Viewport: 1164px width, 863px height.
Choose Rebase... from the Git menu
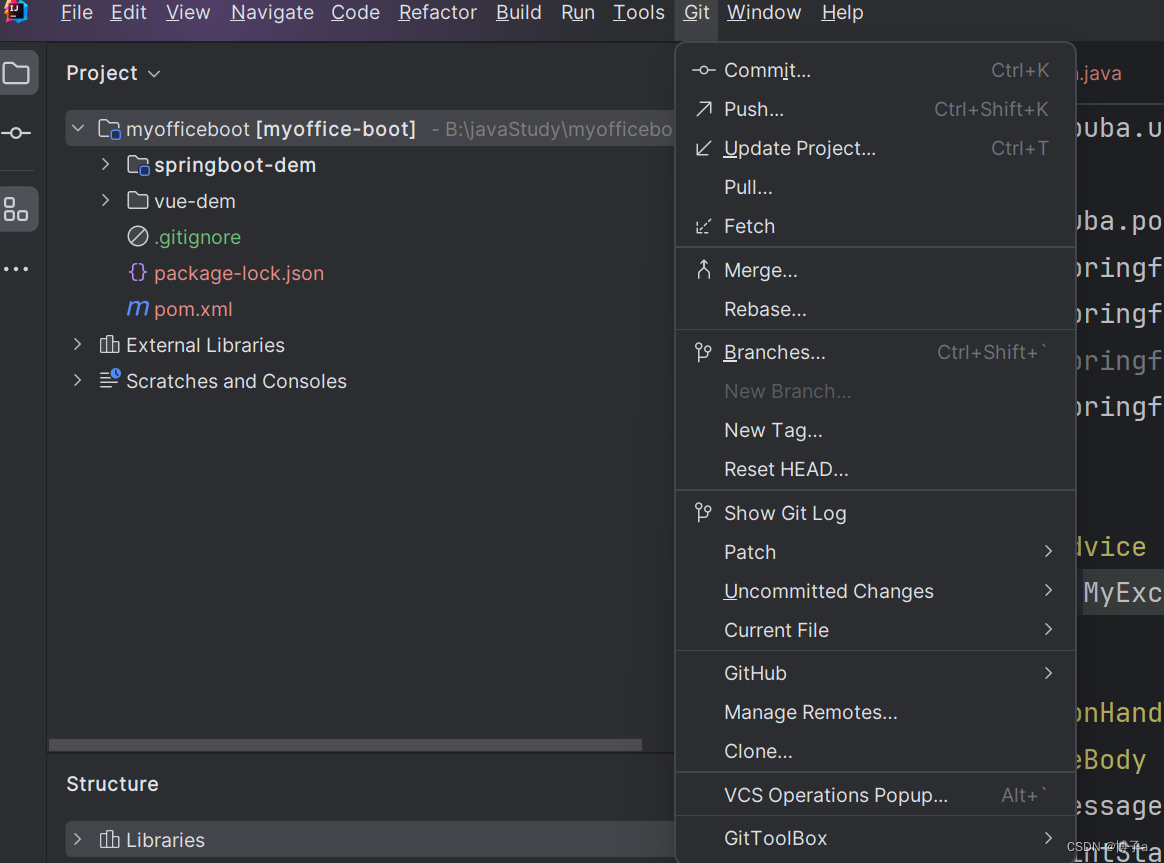point(876,309)
